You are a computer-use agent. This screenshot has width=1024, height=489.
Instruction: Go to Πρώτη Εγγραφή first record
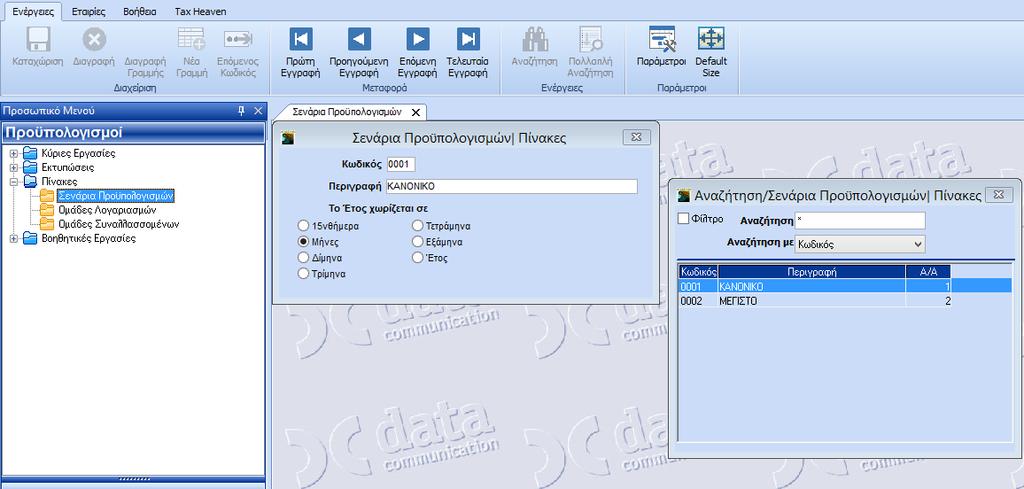click(x=300, y=39)
